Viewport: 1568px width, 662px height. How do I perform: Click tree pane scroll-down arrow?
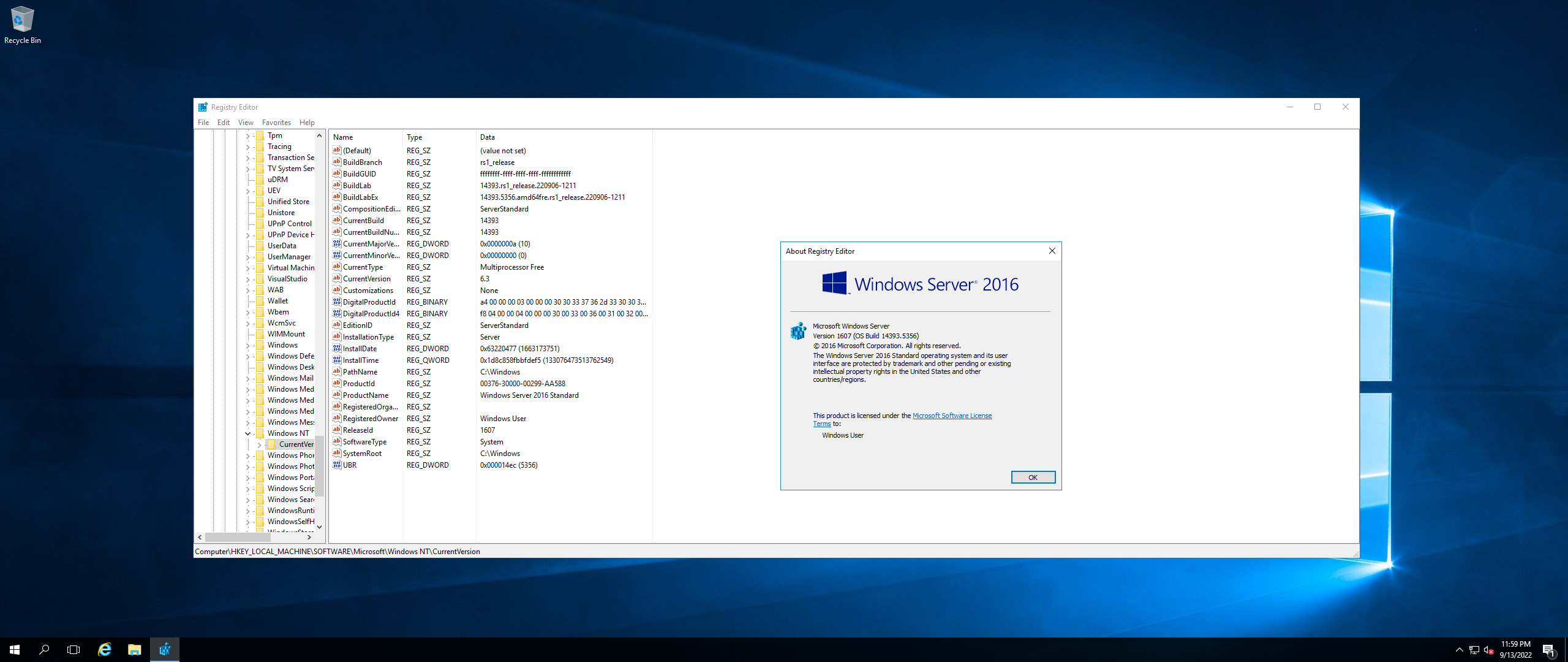pyautogui.click(x=319, y=527)
